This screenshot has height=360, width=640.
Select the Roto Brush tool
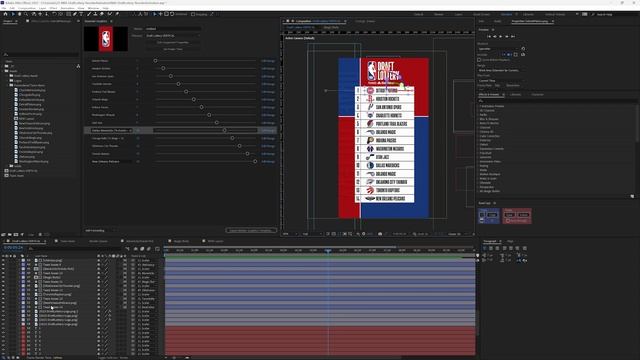(x=109, y=14)
